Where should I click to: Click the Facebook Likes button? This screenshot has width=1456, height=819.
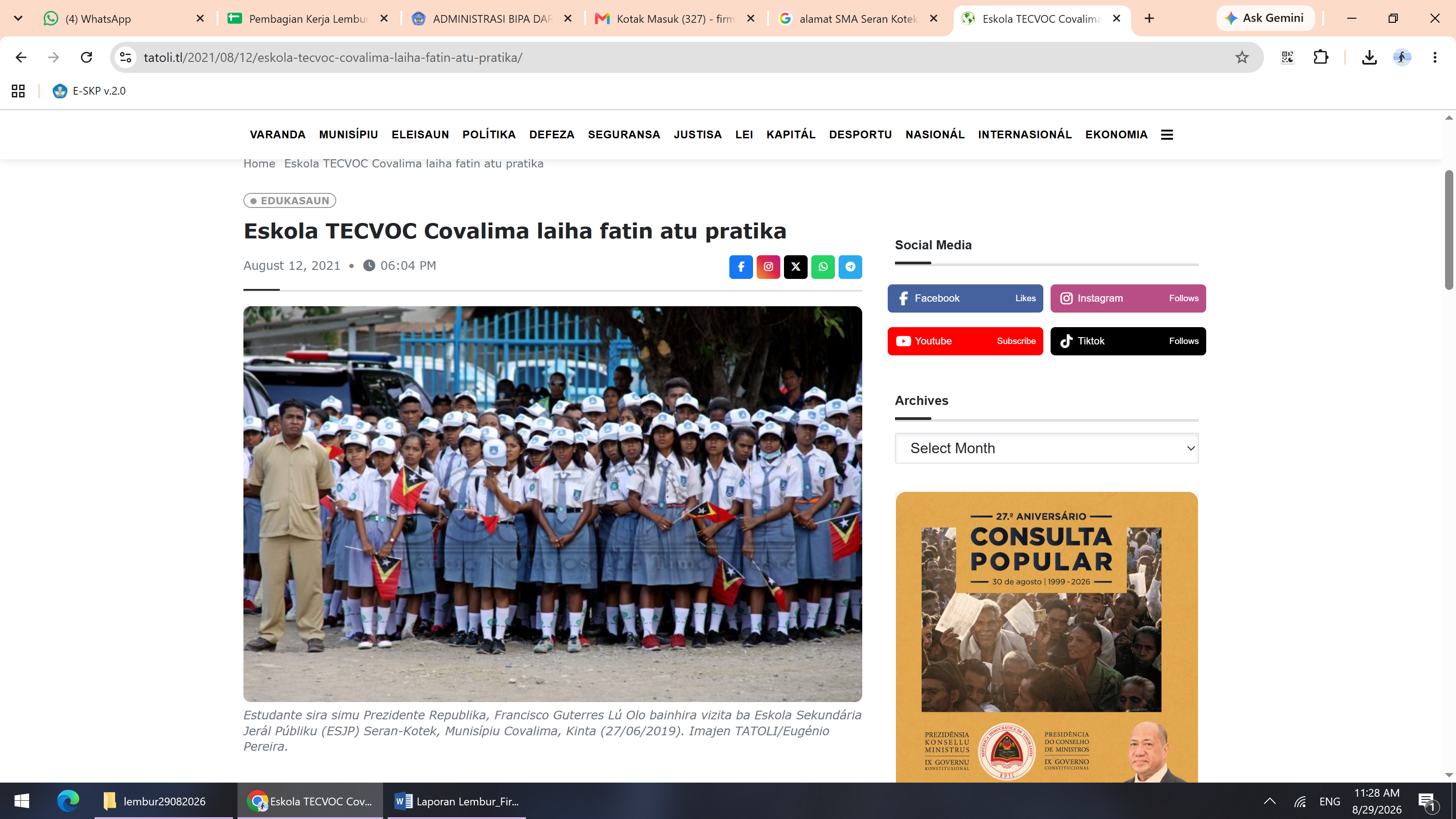pos(965,298)
